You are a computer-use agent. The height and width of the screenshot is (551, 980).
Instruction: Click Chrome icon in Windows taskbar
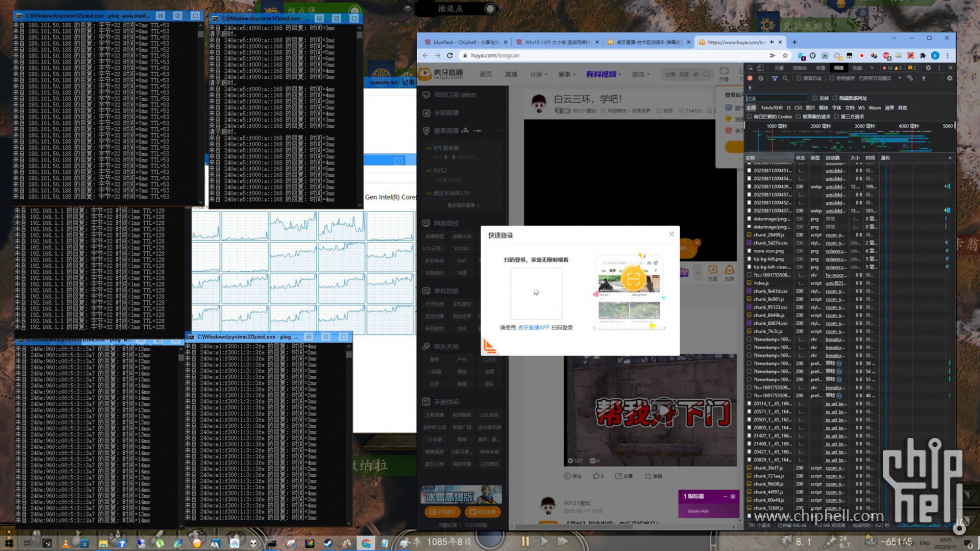coord(366,542)
